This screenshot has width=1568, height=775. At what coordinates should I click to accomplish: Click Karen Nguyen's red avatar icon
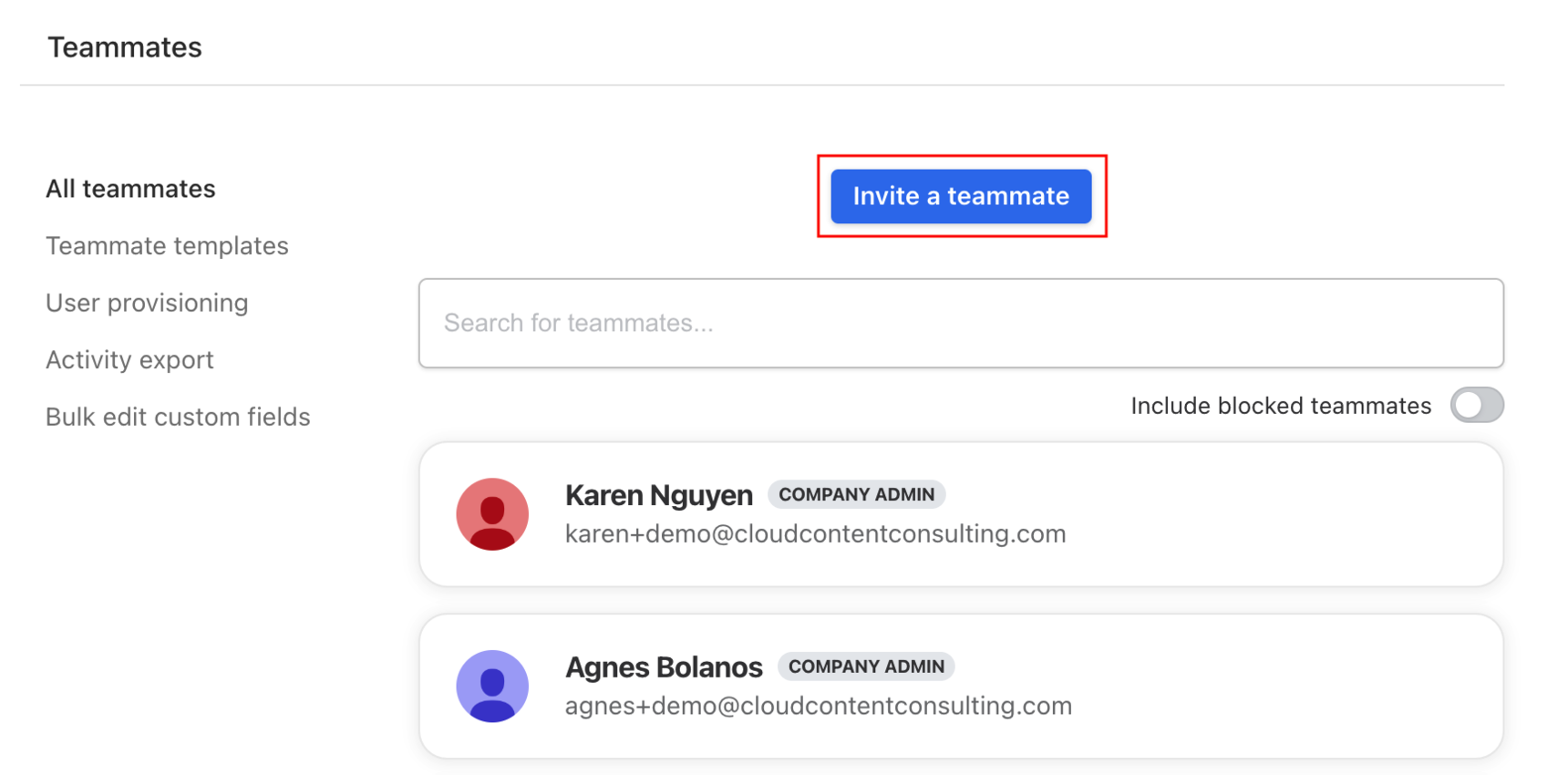(492, 514)
